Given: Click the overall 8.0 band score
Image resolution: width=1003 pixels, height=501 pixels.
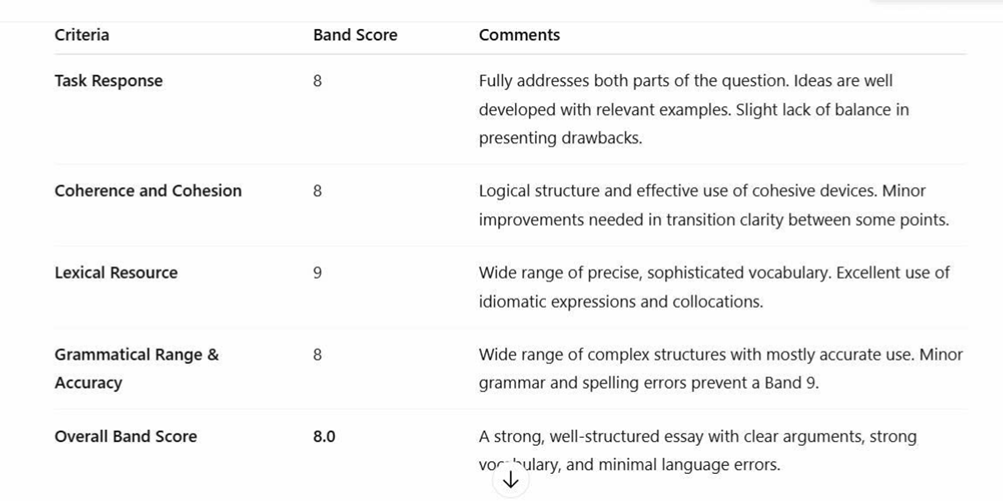Looking at the screenshot, I should [324, 437].
